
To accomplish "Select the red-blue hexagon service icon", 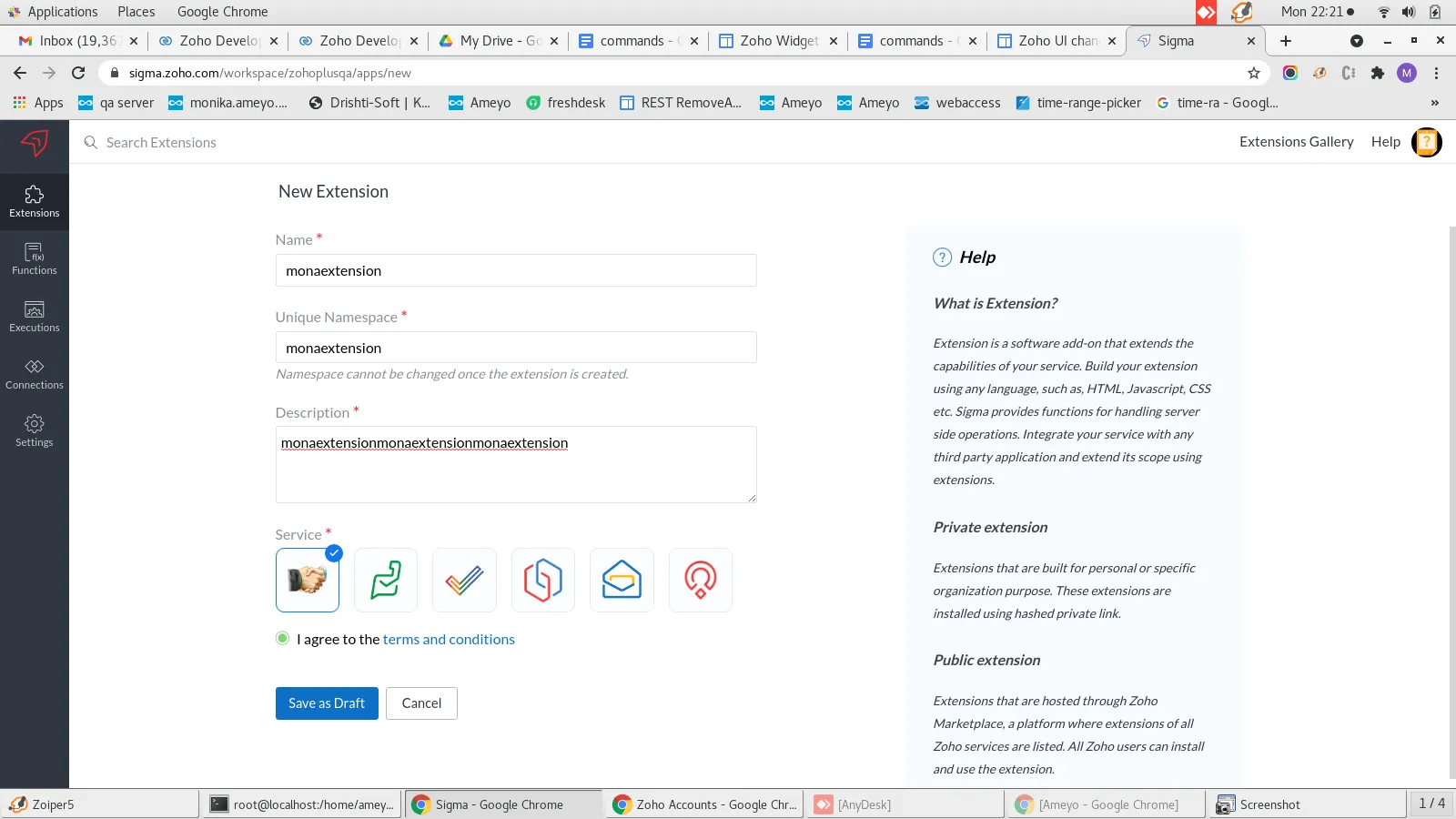I will pos(543,580).
